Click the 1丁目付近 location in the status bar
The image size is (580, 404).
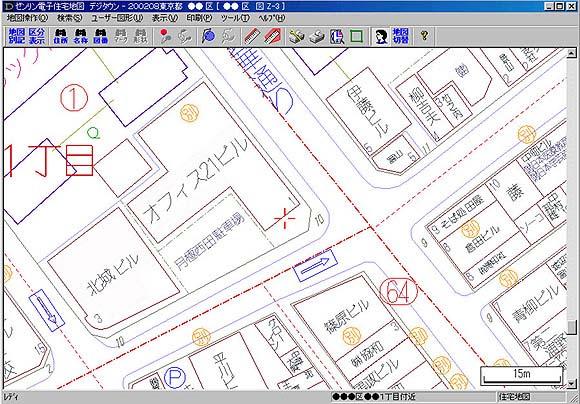374,397
